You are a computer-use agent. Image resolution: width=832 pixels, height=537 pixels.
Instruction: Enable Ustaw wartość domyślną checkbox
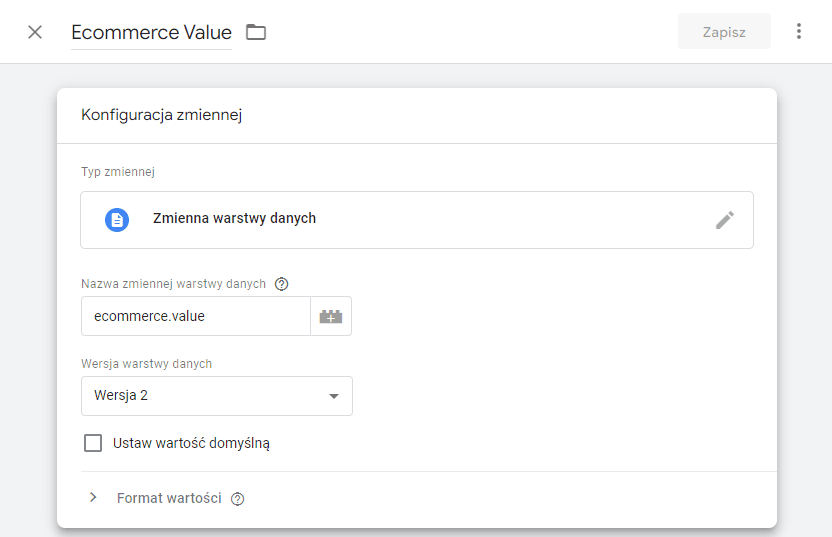click(93, 443)
